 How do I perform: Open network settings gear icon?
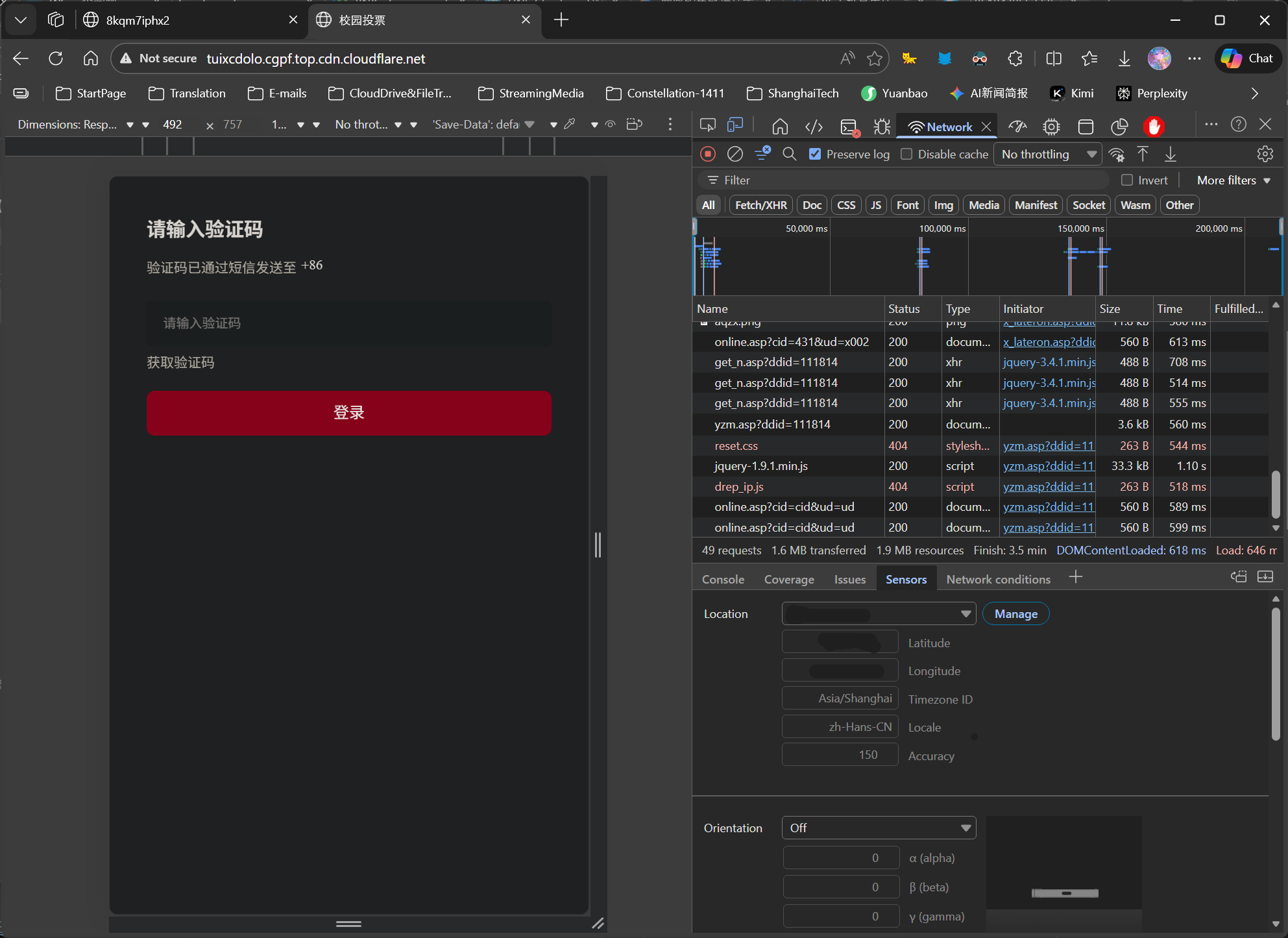click(x=1265, y=154)
